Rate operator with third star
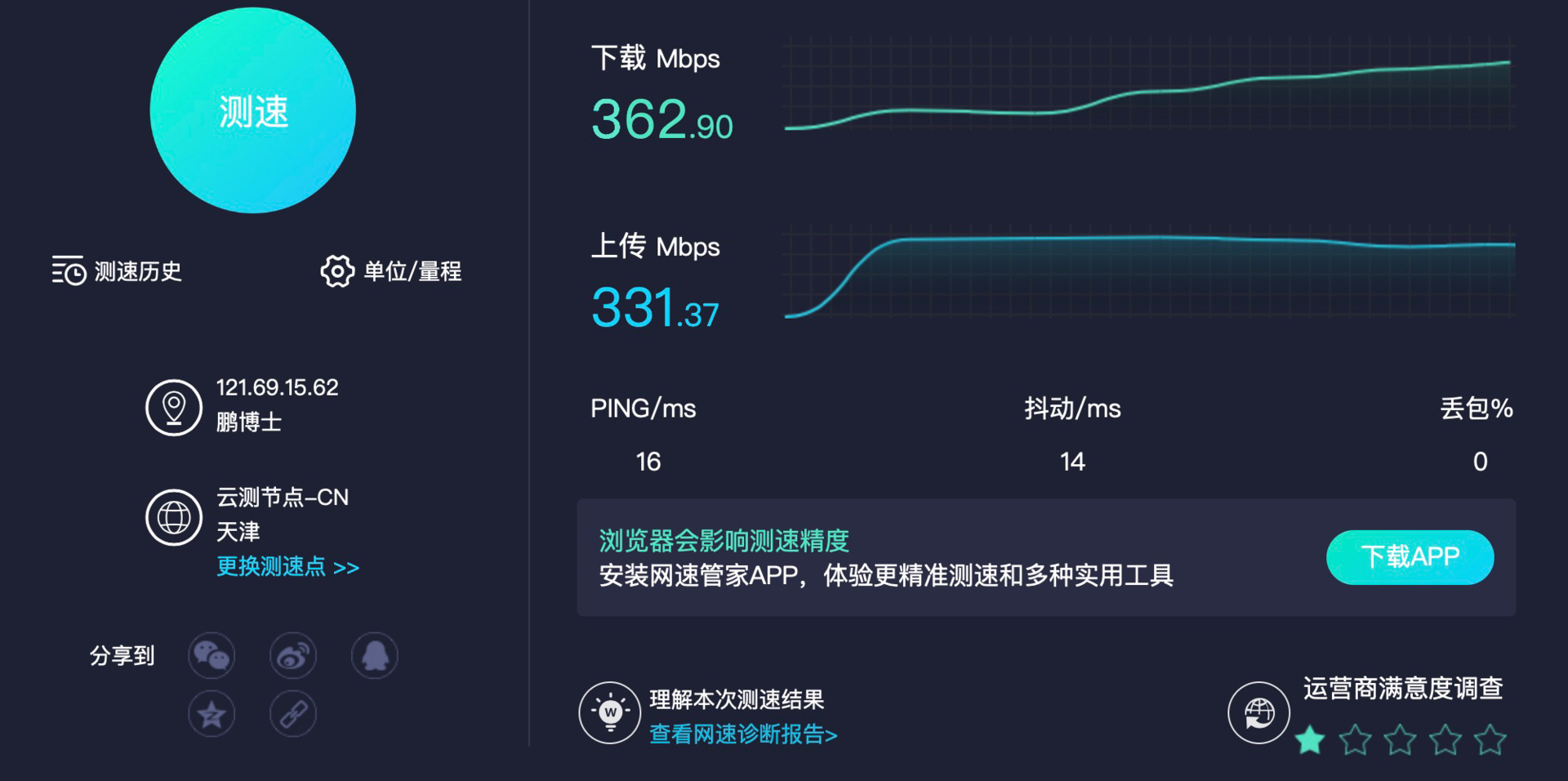The height and width of the screenshot is (781, 1568). pos(1400,739)
